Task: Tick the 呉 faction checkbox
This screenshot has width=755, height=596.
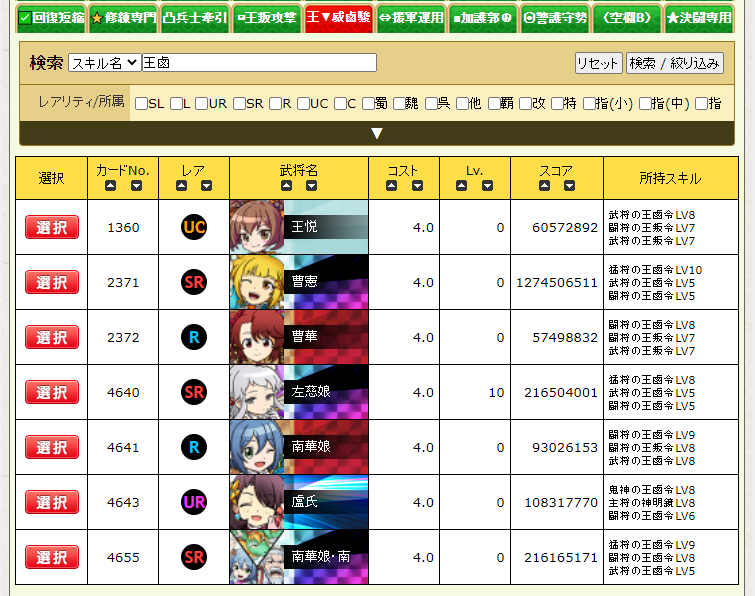Action: (431, 104)
